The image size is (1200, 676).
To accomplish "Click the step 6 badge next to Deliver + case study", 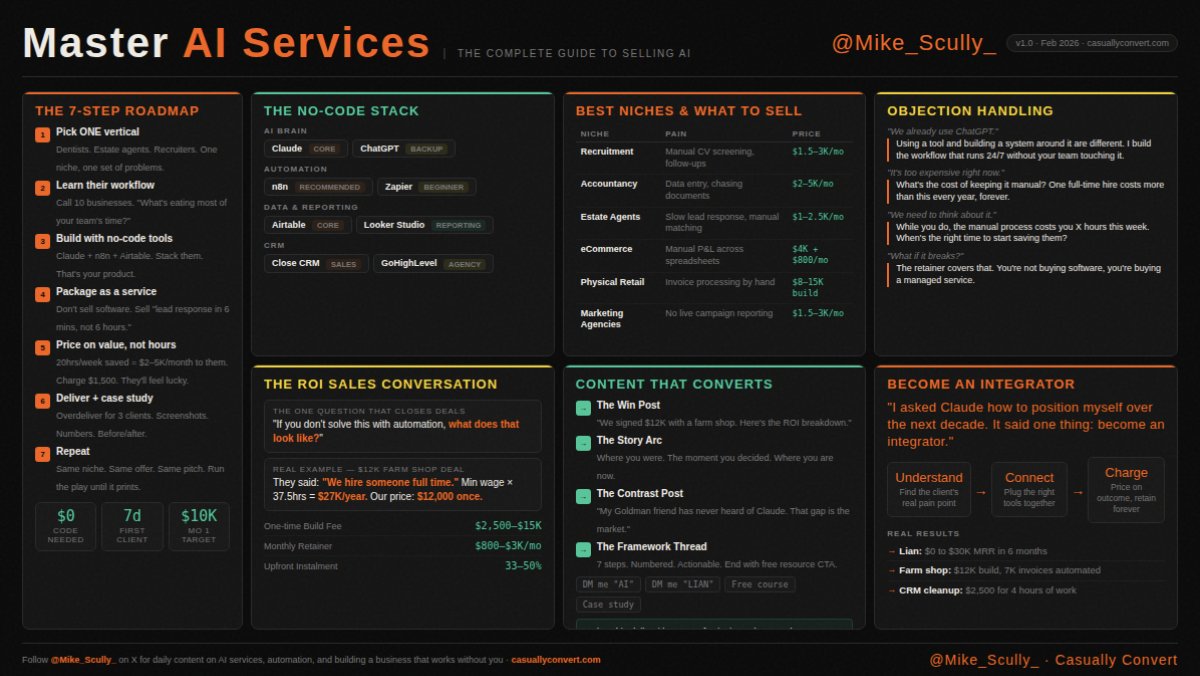I will pos(42,401).
